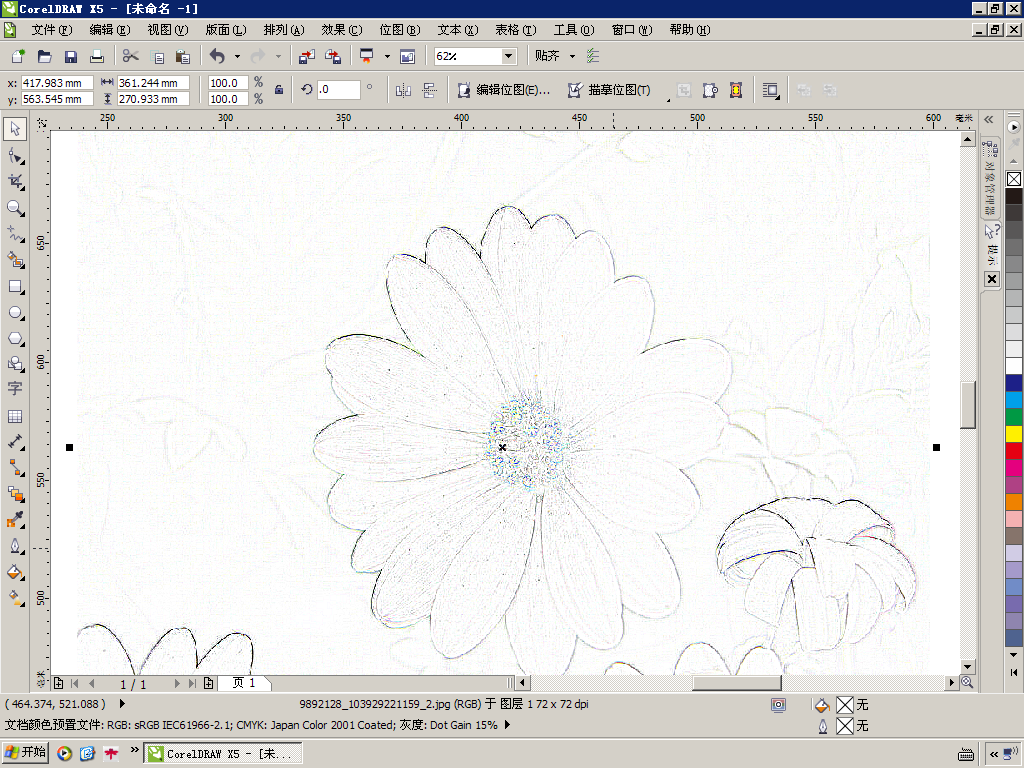Expand the color profile info arrow
Screen dimensions: 1024x768
tap(507, 725)
